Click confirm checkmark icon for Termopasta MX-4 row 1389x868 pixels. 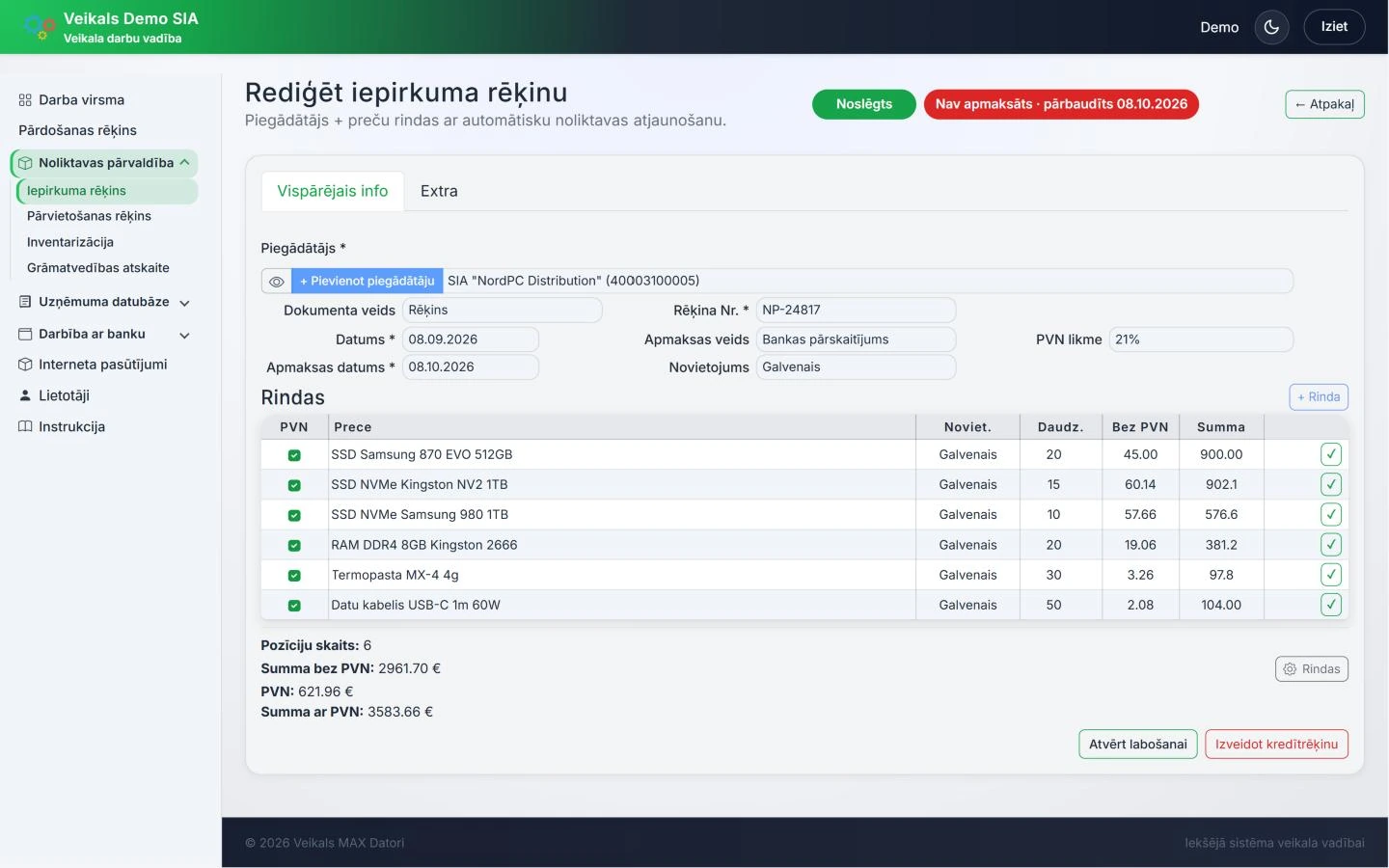1331,575
